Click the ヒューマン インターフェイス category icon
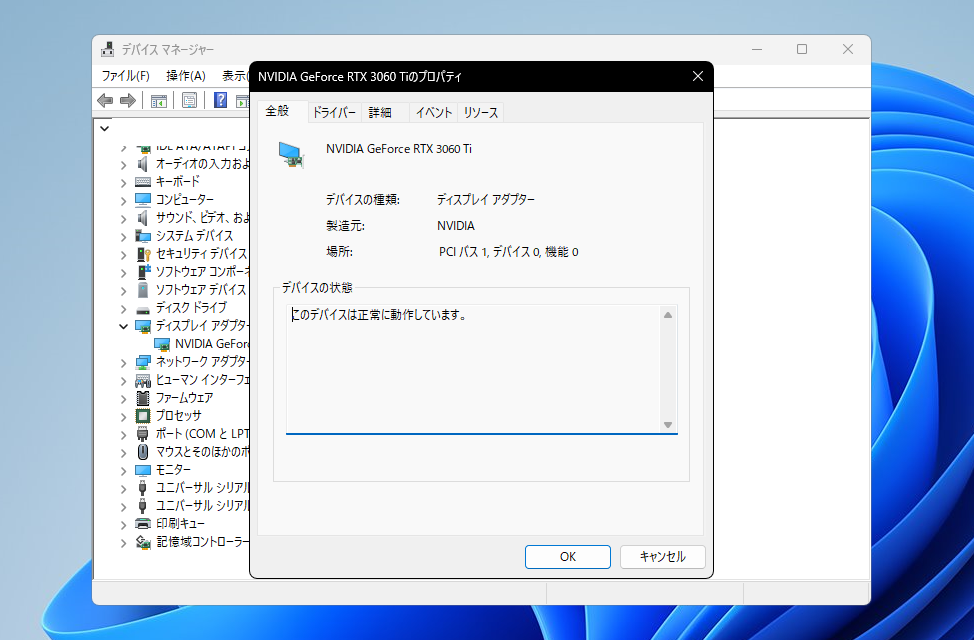 pos(143,380)
